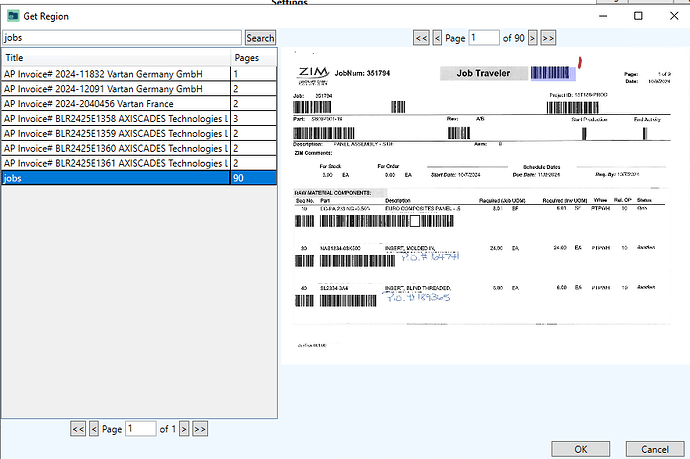Close the Get Region window
The image size is (690, 459).
tap(674, 16)
